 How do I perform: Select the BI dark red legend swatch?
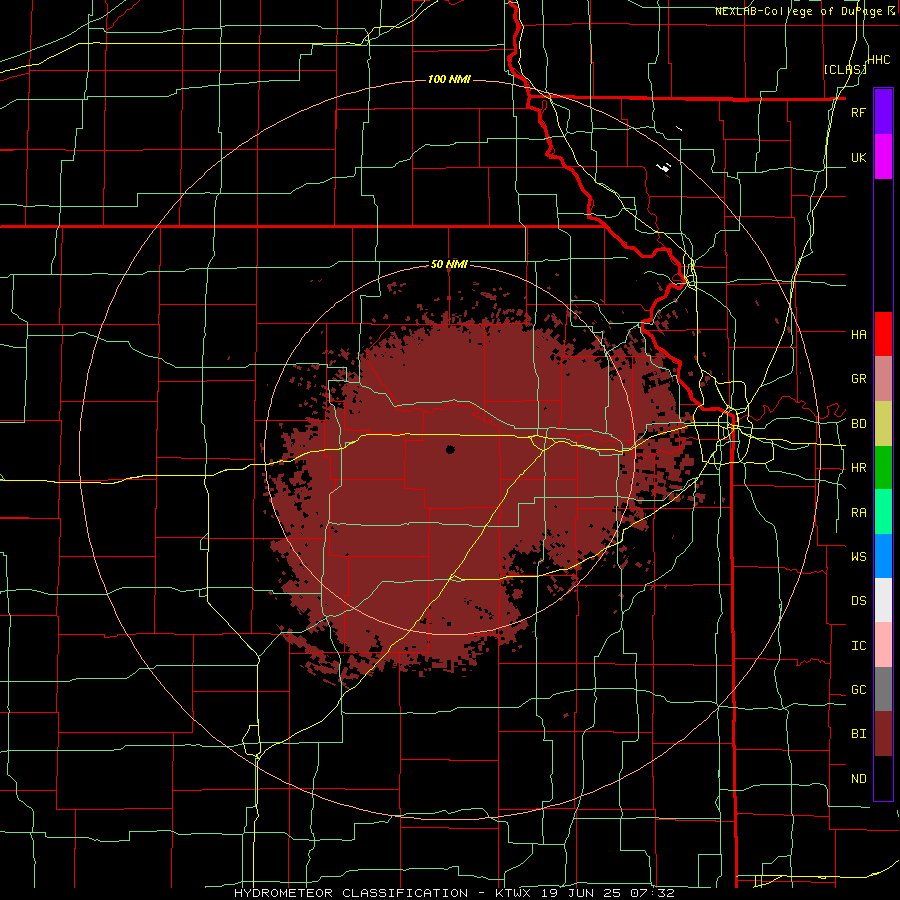click(x=883, y=734)
